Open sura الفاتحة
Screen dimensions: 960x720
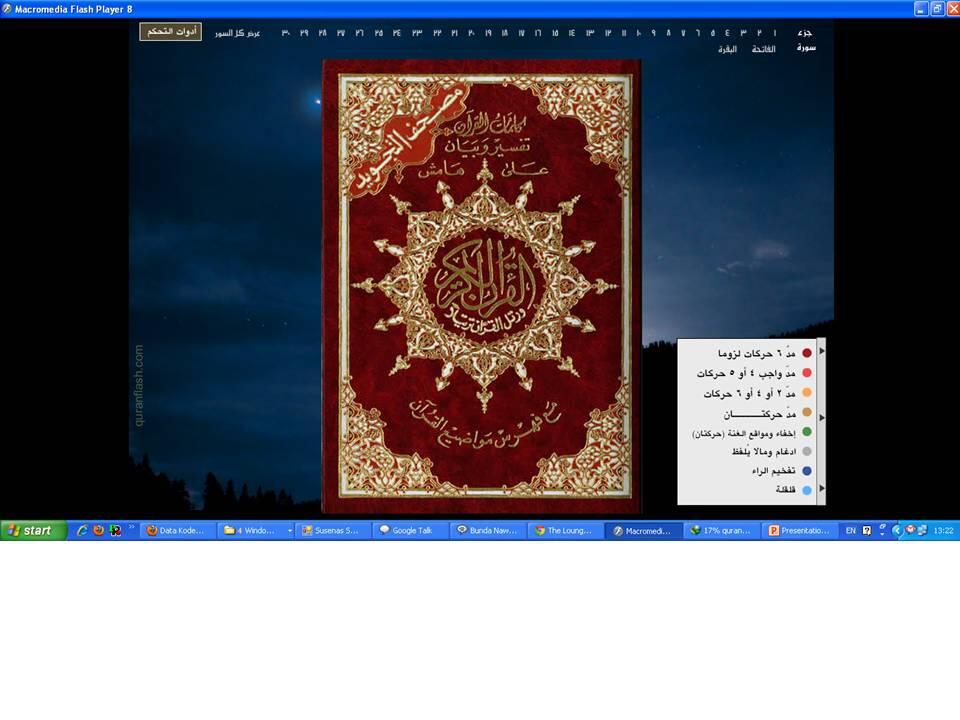(x=763, y=49)
